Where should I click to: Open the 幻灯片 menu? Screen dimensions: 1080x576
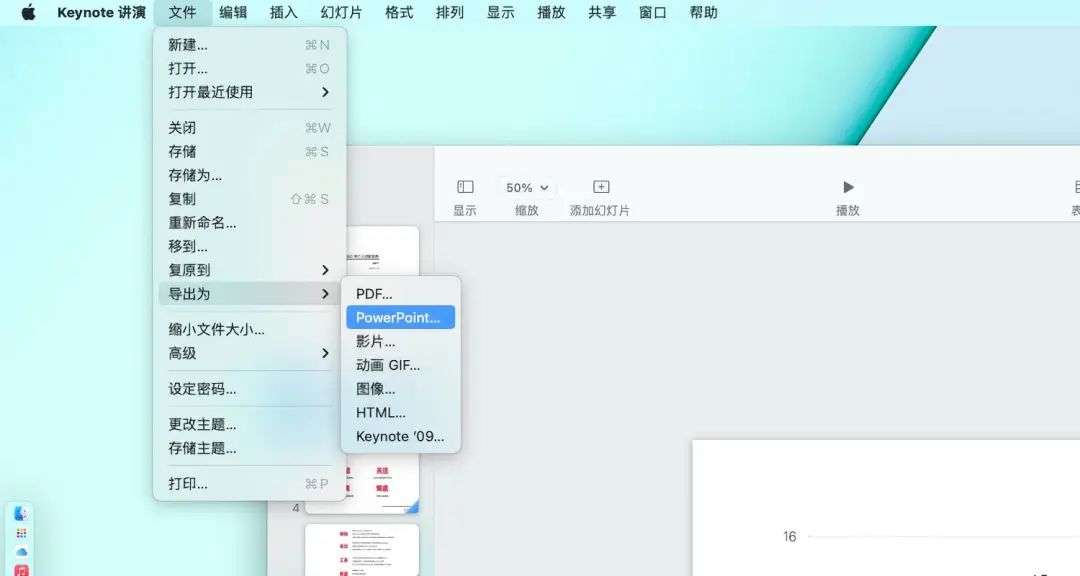[x=341, y=12]
